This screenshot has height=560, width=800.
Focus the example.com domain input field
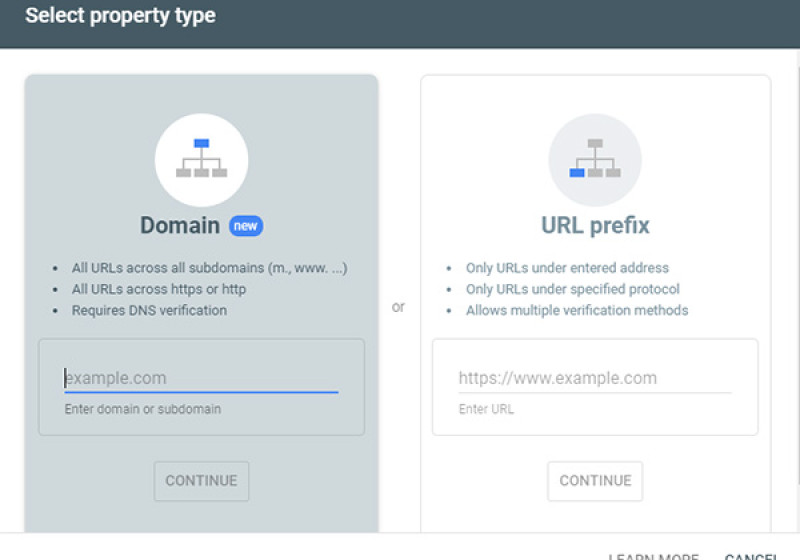click(x=201, y=378)
